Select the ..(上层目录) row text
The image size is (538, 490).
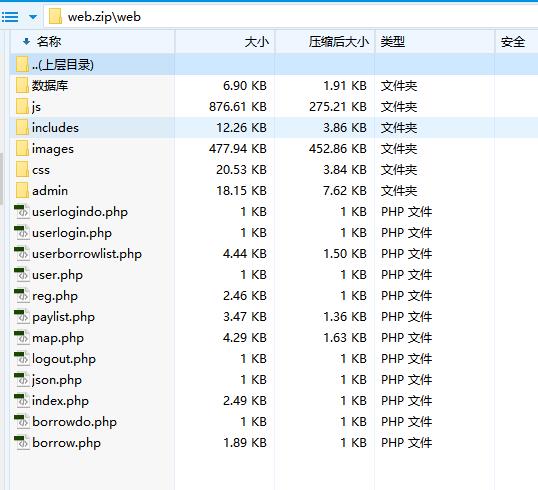(63, 65)
